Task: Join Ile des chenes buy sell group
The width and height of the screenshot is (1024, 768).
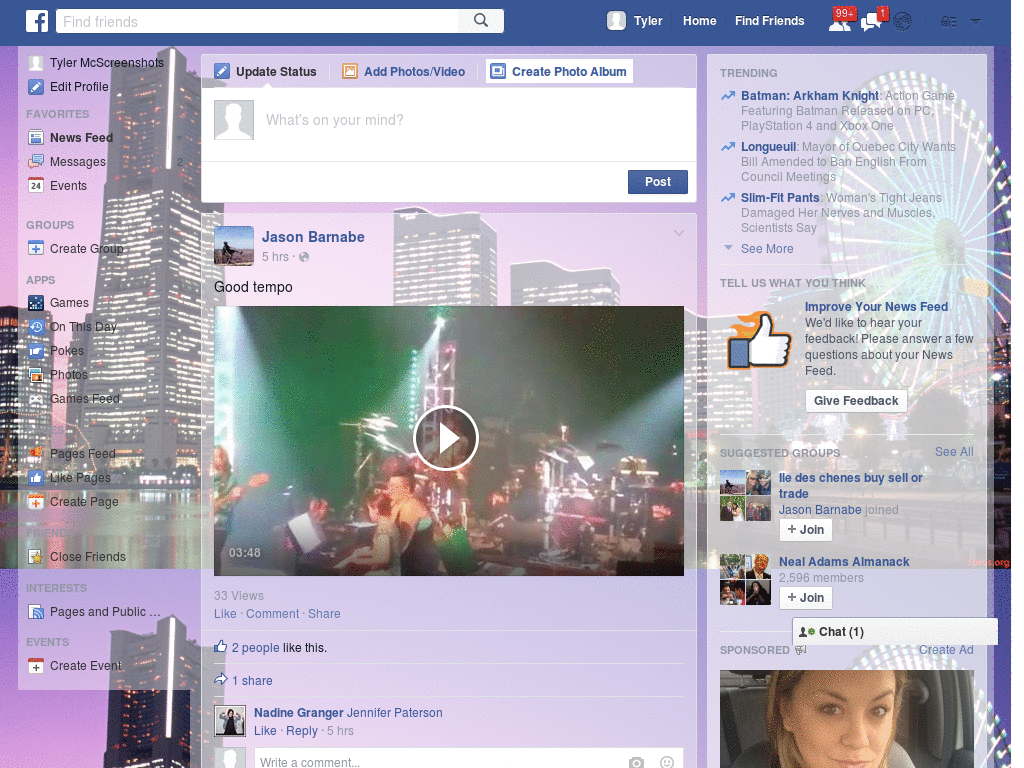Action: 806,530
